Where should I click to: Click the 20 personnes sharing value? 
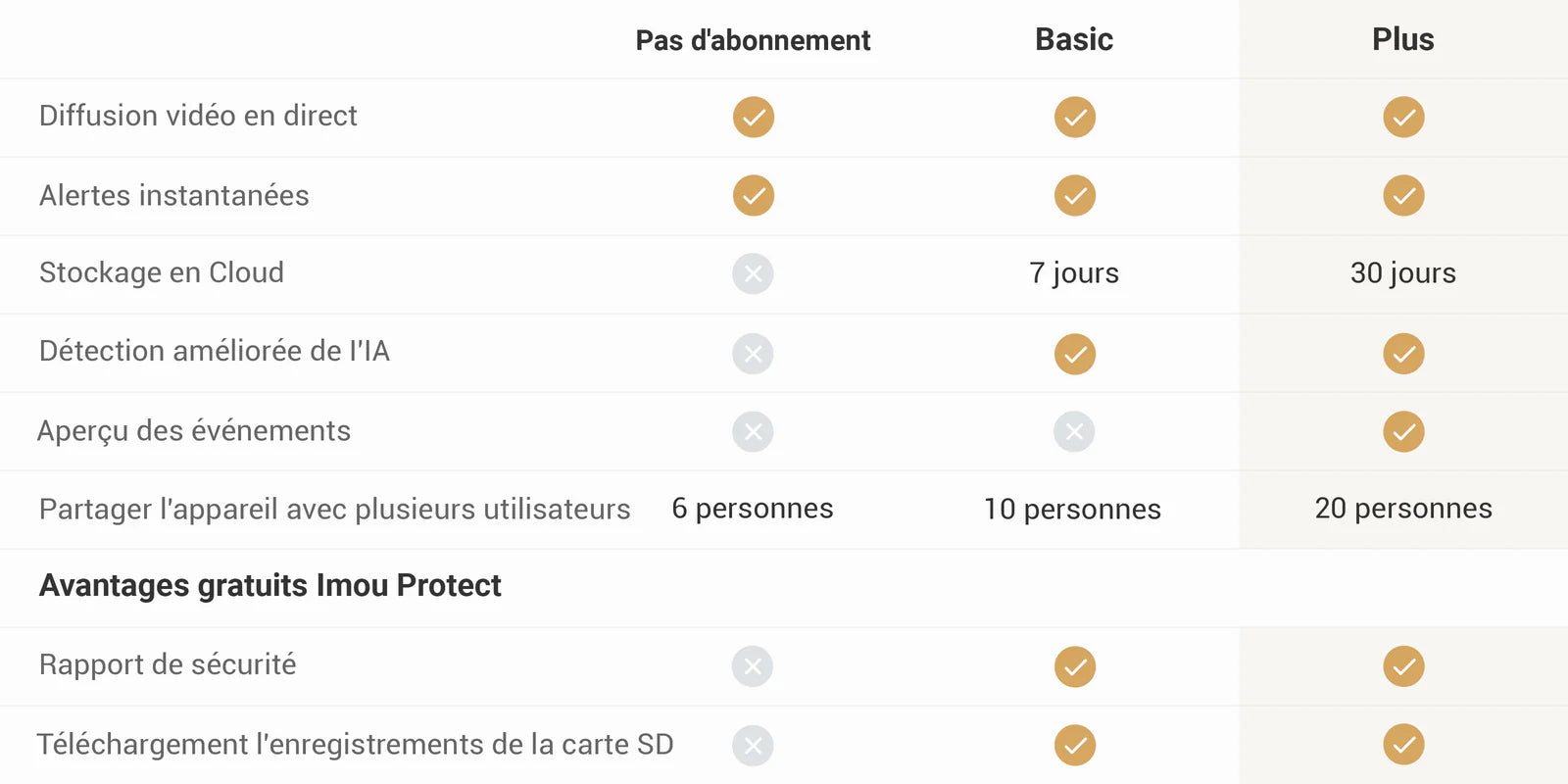point(1402,508)
